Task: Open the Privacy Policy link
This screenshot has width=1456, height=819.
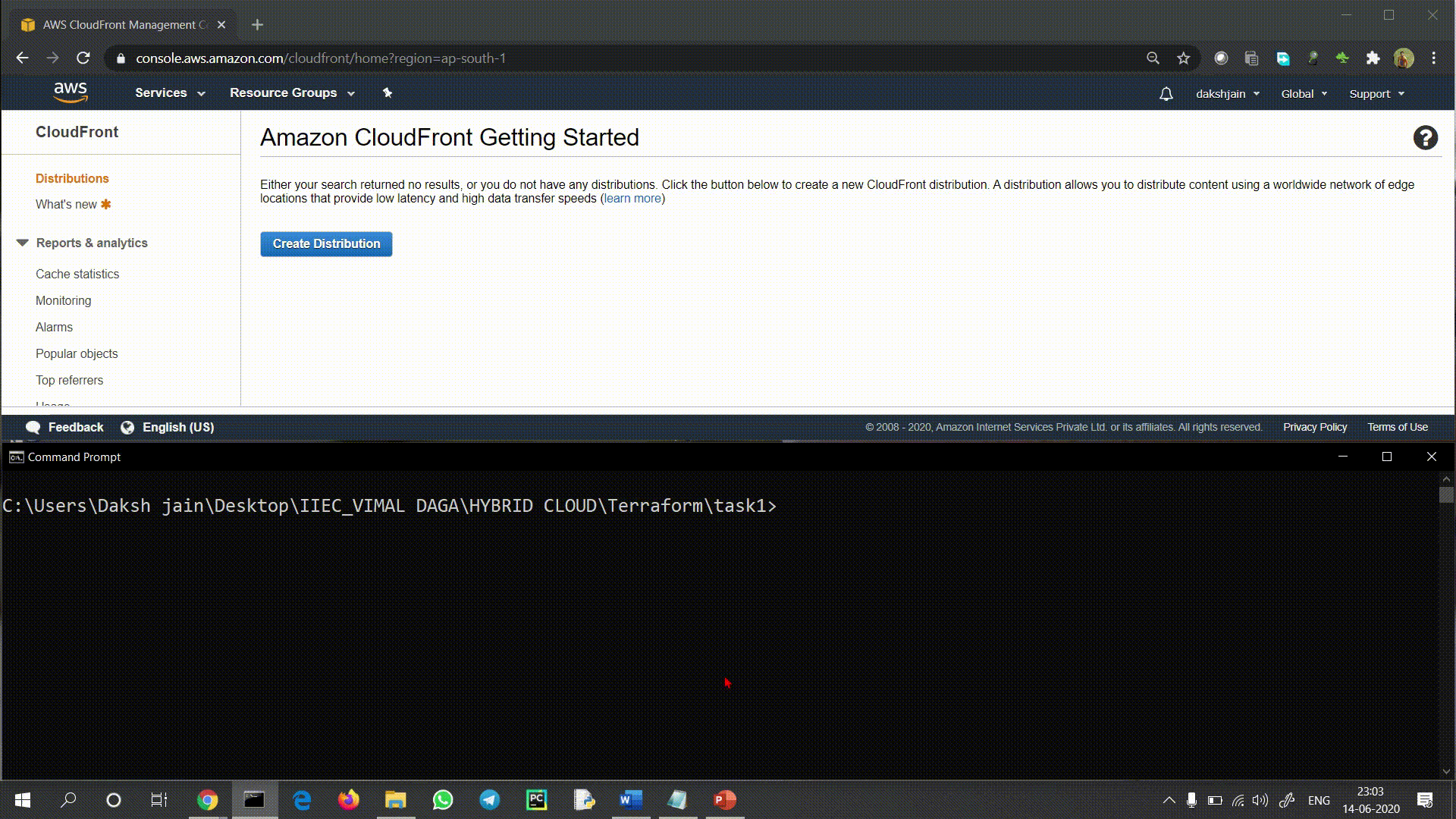Action: point(1315,427)
